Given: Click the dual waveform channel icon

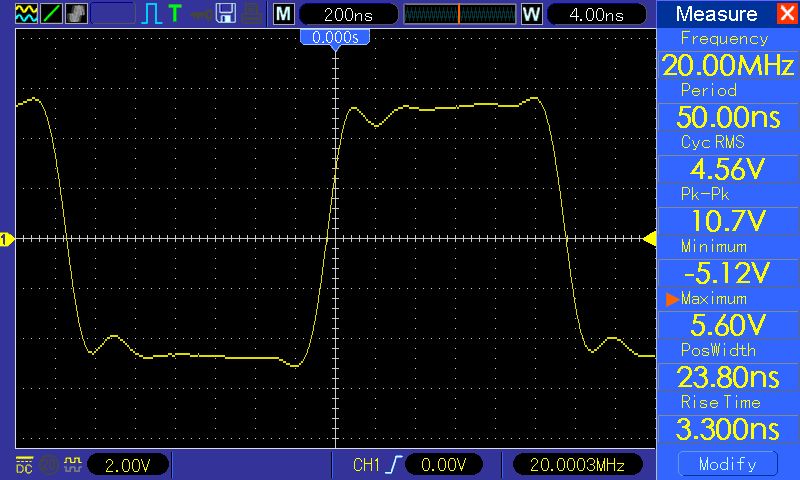Looking at the screenshot, I should pos(26,14).
